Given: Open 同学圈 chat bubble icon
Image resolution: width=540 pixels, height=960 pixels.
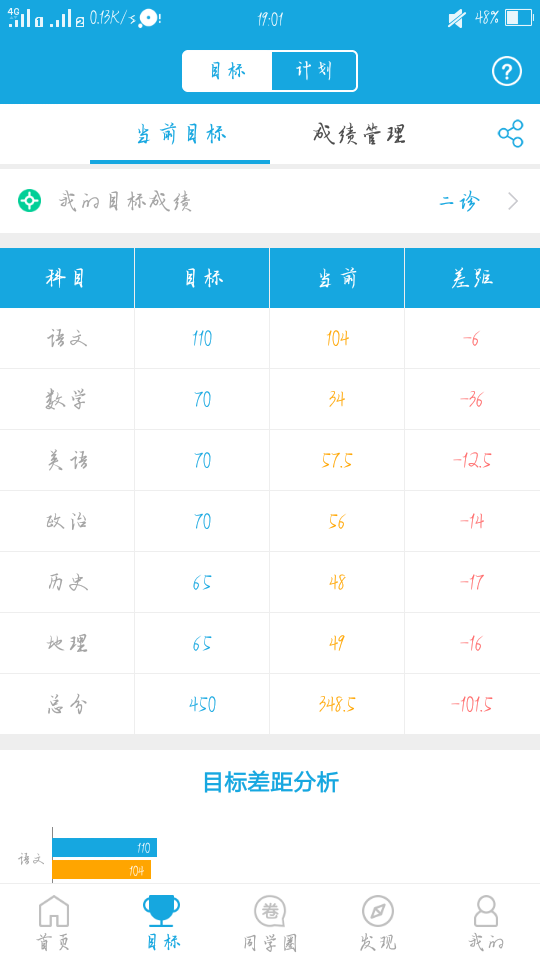Looking at the screenshot, I should (270, 911).
